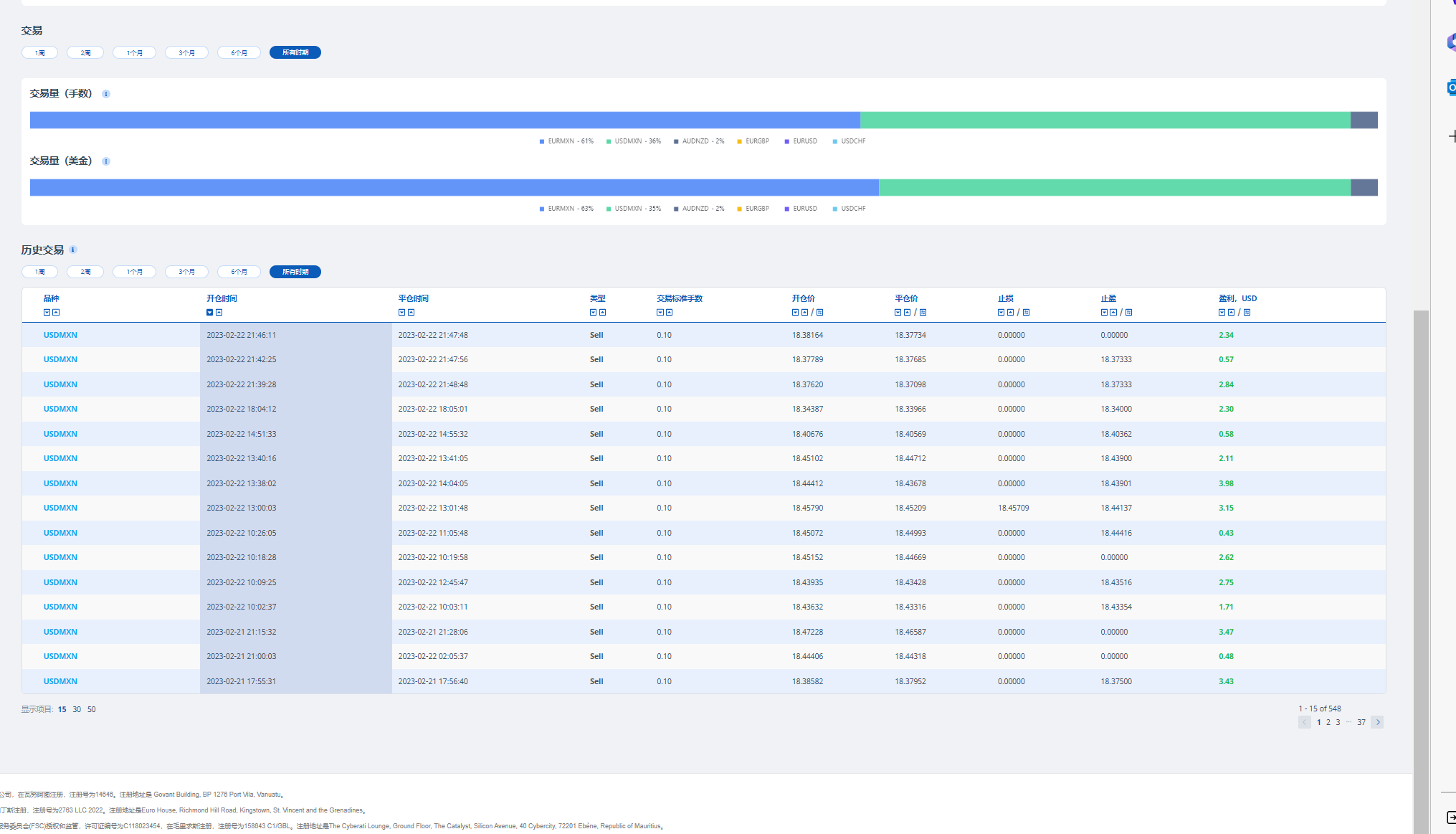
Task: Click filter icon under 止损 column
Action: pyautogui.click(x=1026, y=313)
